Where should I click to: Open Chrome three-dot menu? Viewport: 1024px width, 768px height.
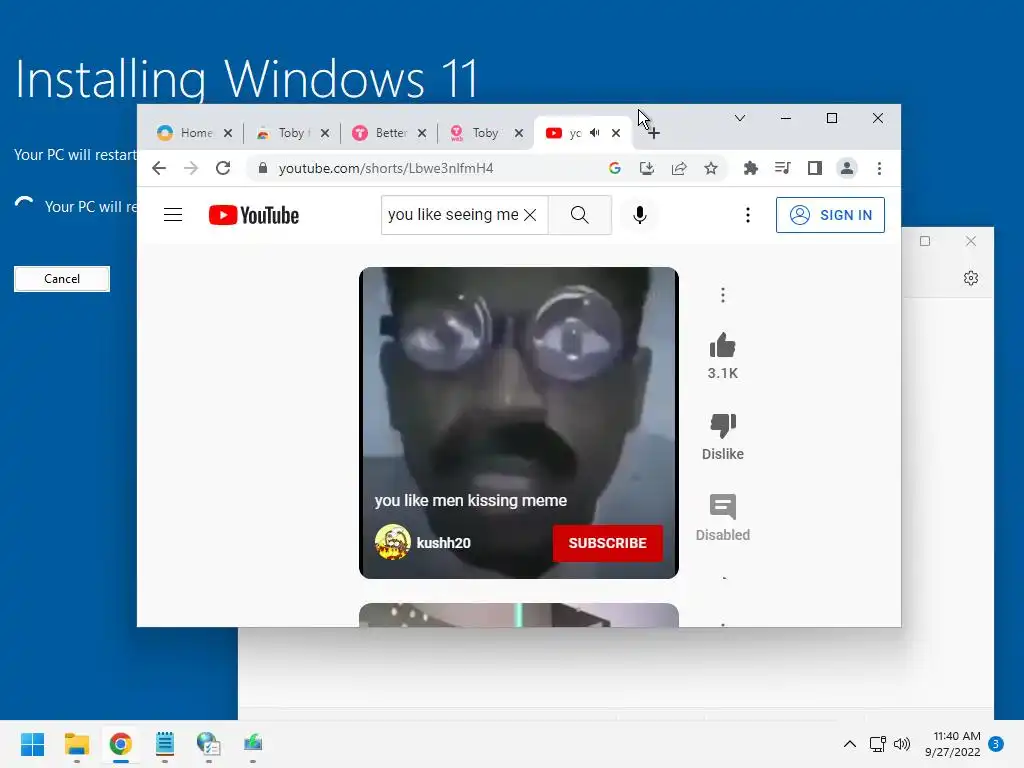(879, 168)
